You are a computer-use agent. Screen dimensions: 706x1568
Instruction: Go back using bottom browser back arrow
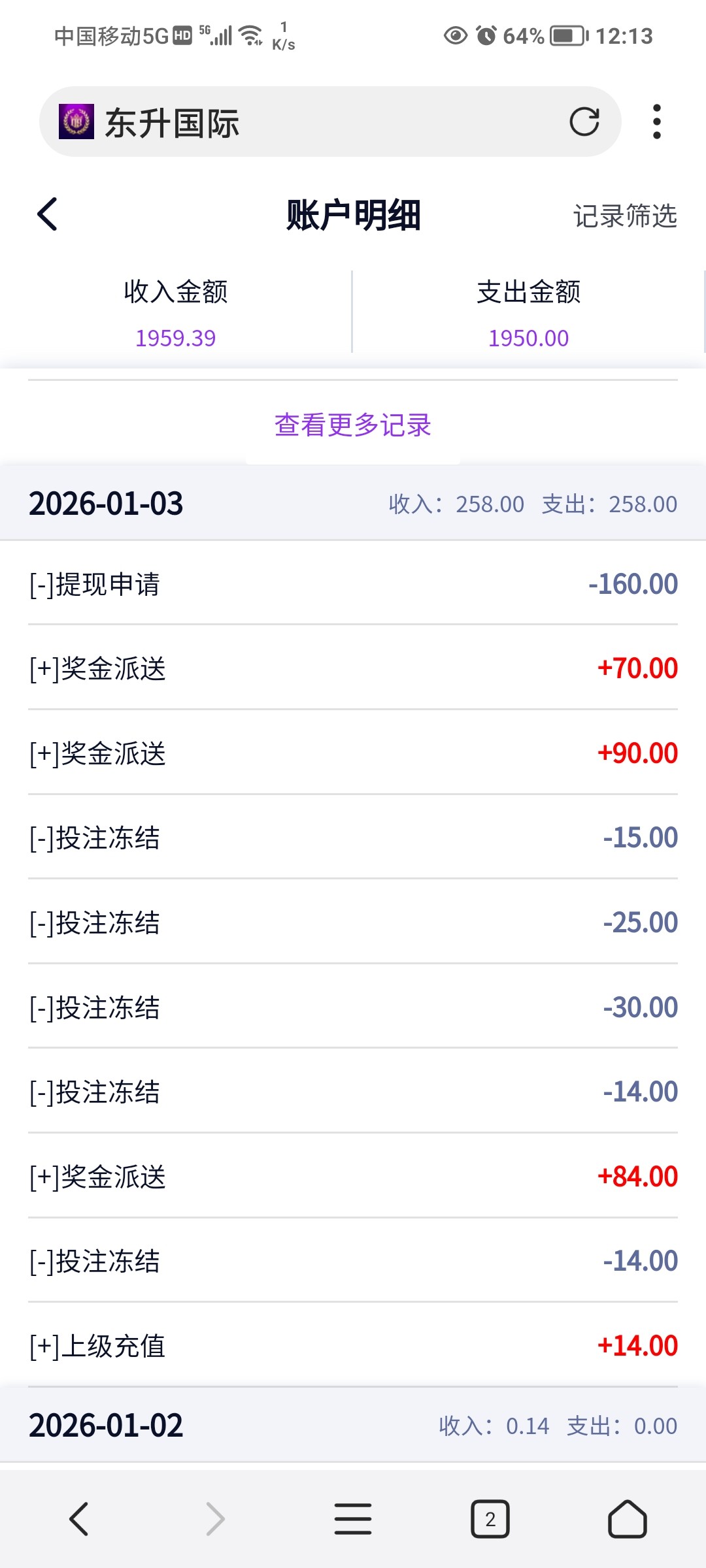pos(78,1518)
